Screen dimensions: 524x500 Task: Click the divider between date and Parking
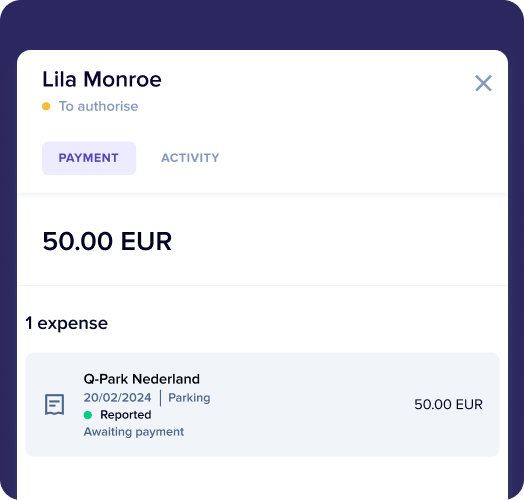point(160,398)
